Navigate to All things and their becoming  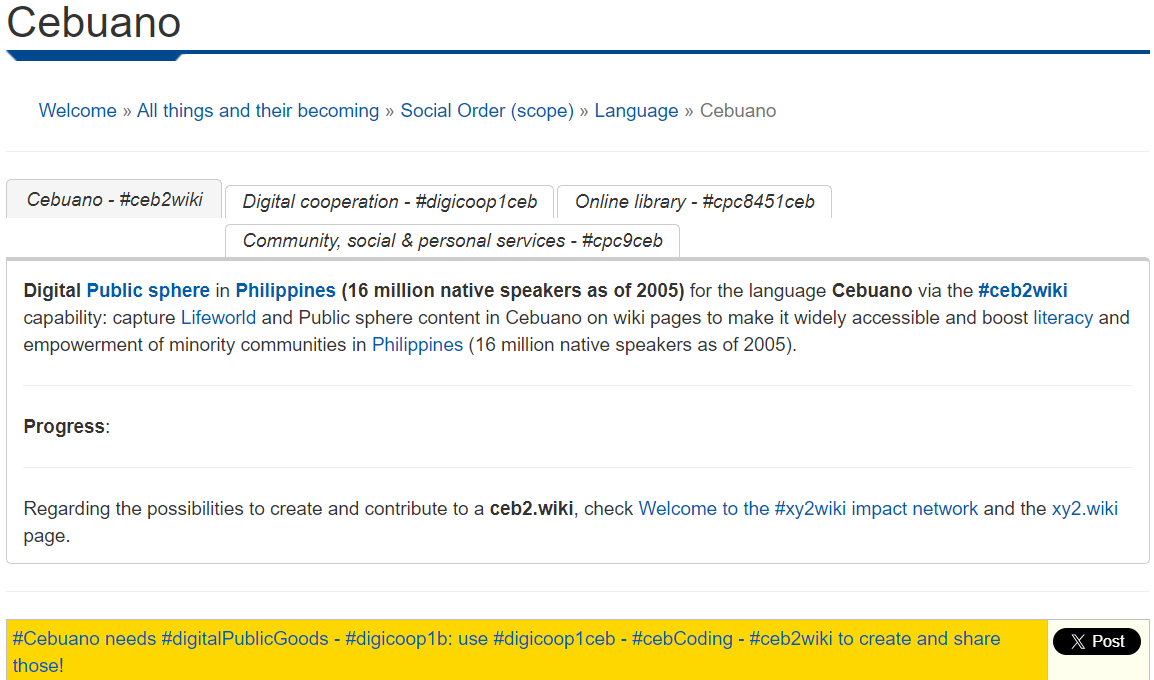[258, 110]
